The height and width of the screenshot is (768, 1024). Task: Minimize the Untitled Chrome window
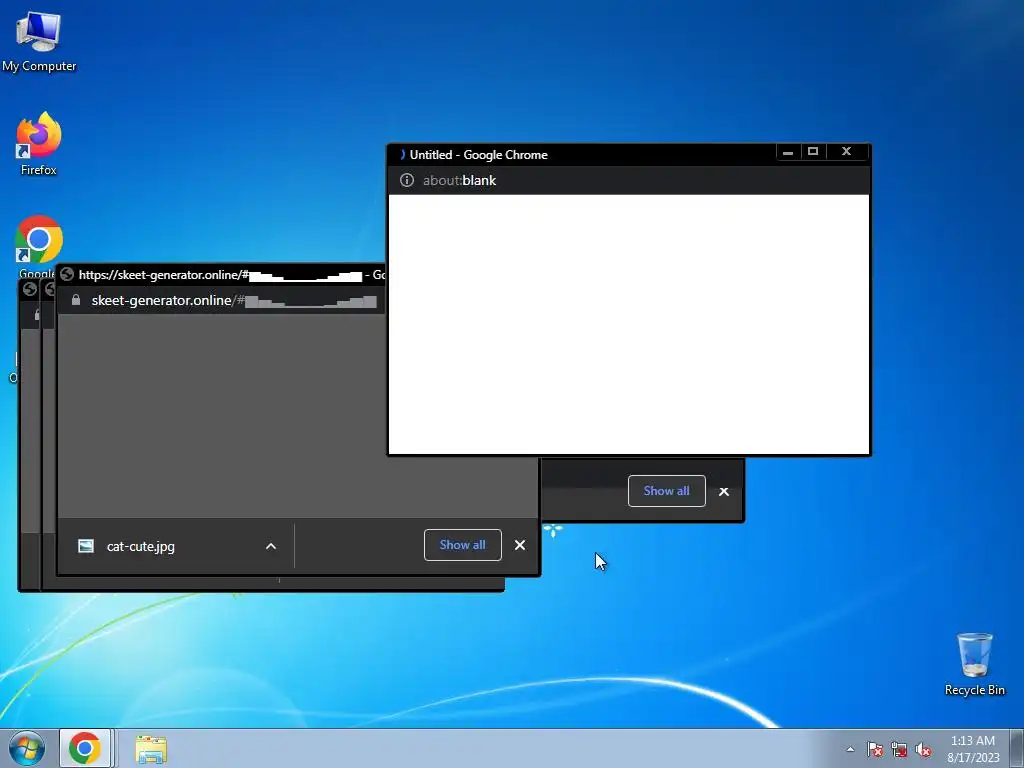[x=788, y=152]
